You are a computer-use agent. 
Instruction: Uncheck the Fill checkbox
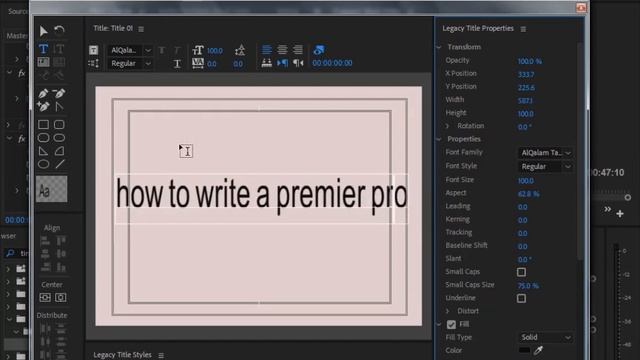coord(451,324)
